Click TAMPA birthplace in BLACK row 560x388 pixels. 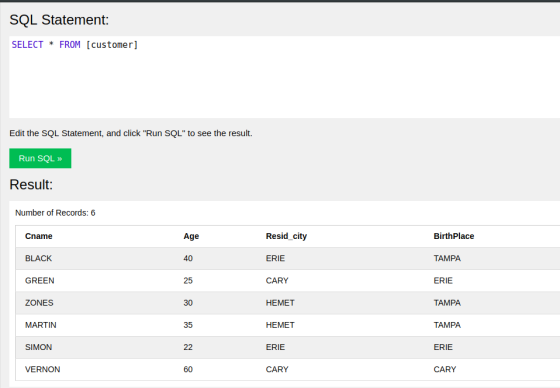[447, 258]
